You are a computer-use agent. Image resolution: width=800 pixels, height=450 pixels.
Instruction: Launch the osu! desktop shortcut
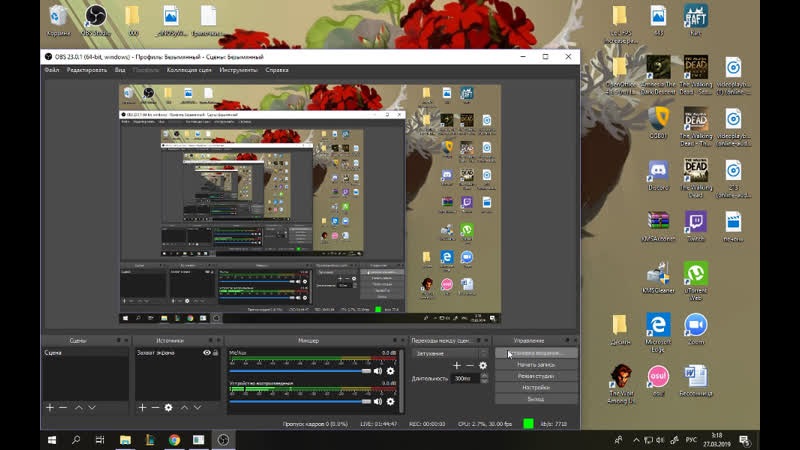click(x=658, y=381)
